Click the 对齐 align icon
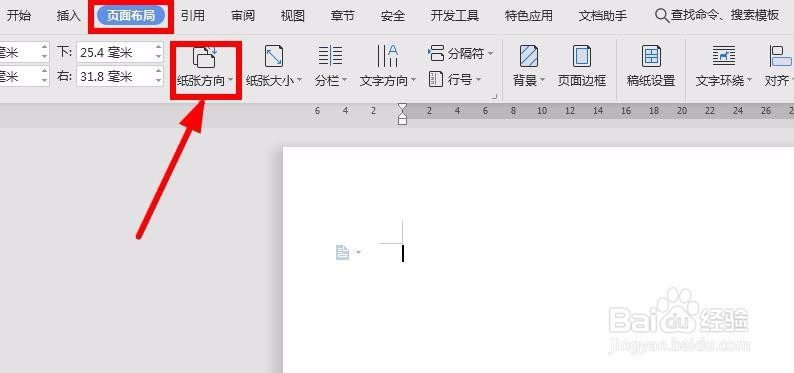The height and width of the screenshot is (373, 794). pos(780,56)
